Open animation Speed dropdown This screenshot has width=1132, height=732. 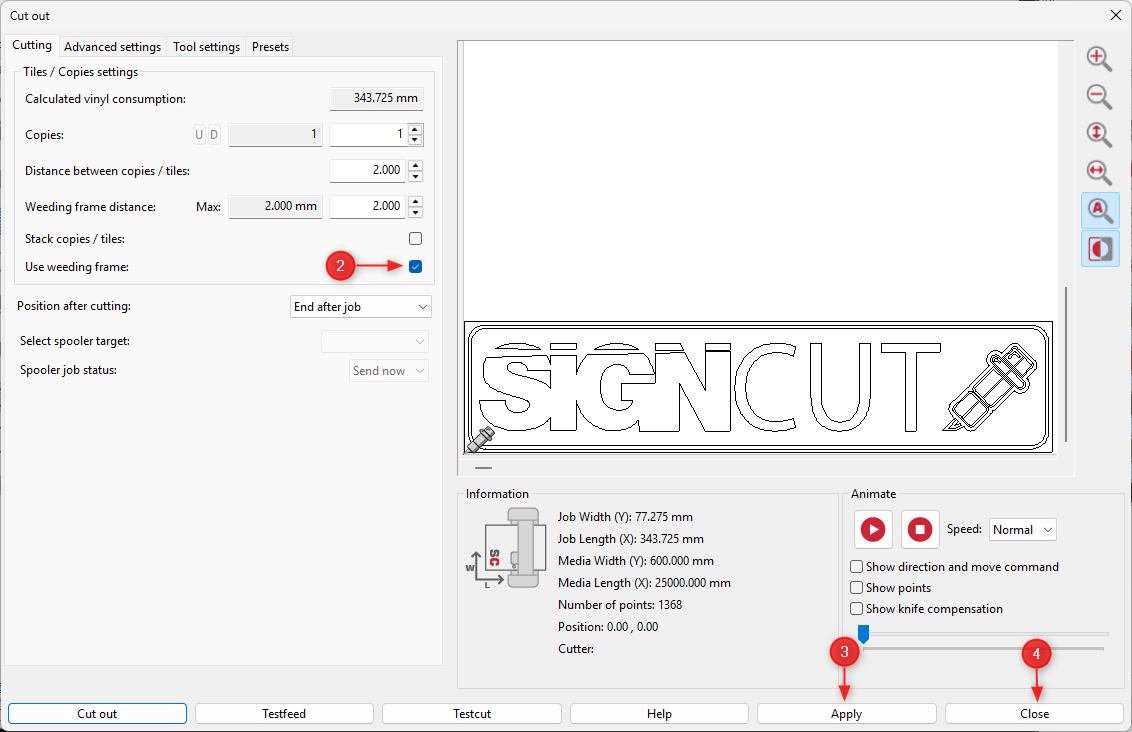point(1023,530)
